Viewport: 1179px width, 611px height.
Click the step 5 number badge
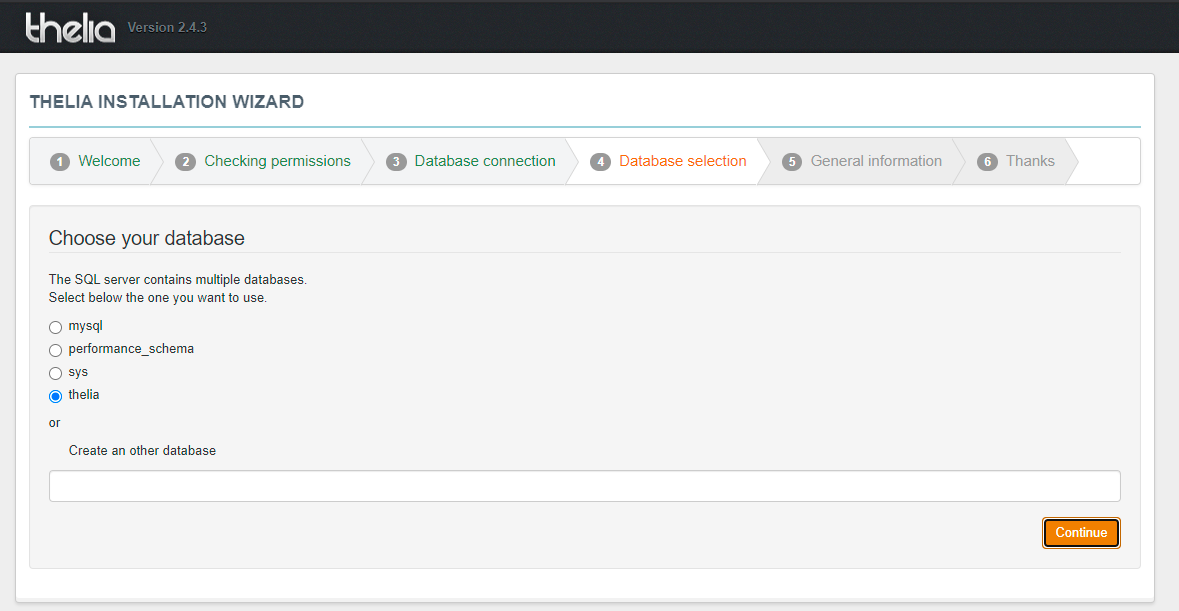pyautogui.click(x=792, y=162)
